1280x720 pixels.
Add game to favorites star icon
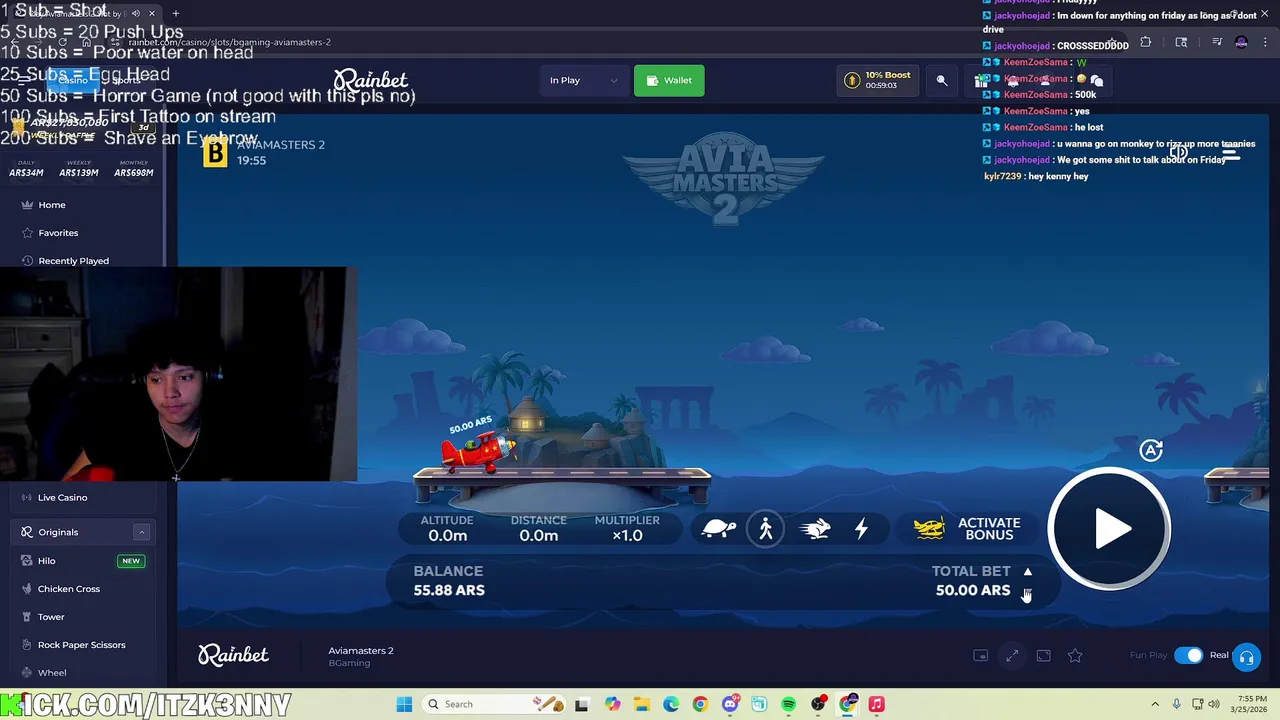(x=1075, y=655)
